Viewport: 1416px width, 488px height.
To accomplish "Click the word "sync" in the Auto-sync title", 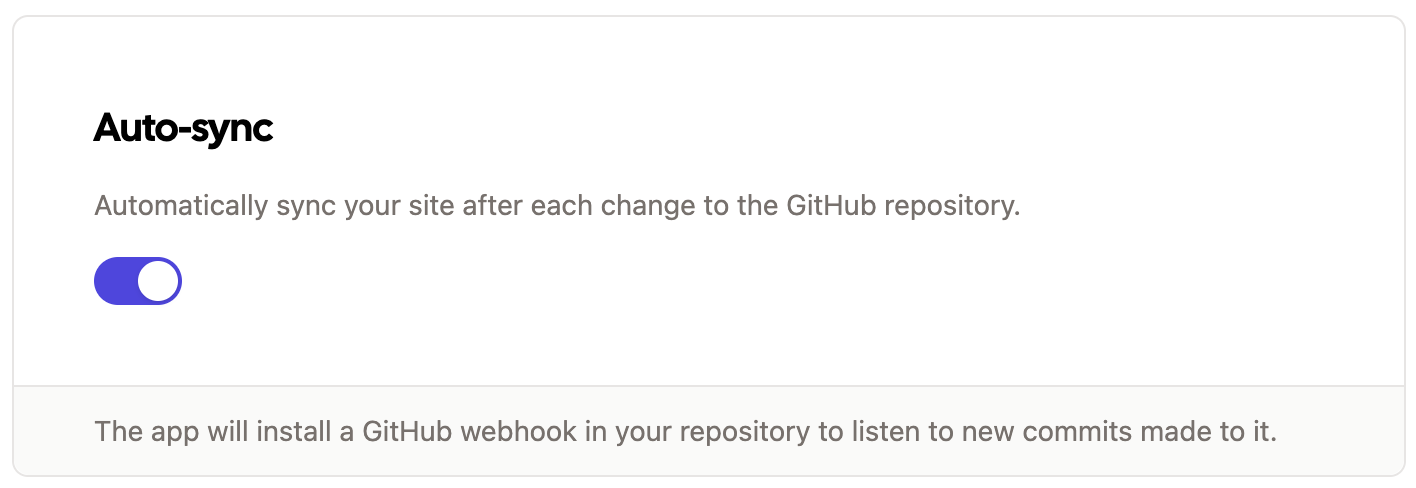I will pyautogui.click(x=230, y=130).
